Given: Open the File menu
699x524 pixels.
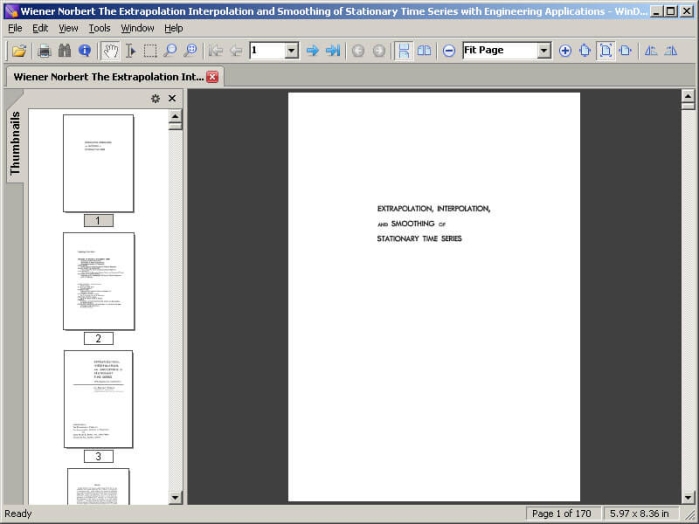Looking at the screenshot, I should pyautogui.click(x=15, y=28).
